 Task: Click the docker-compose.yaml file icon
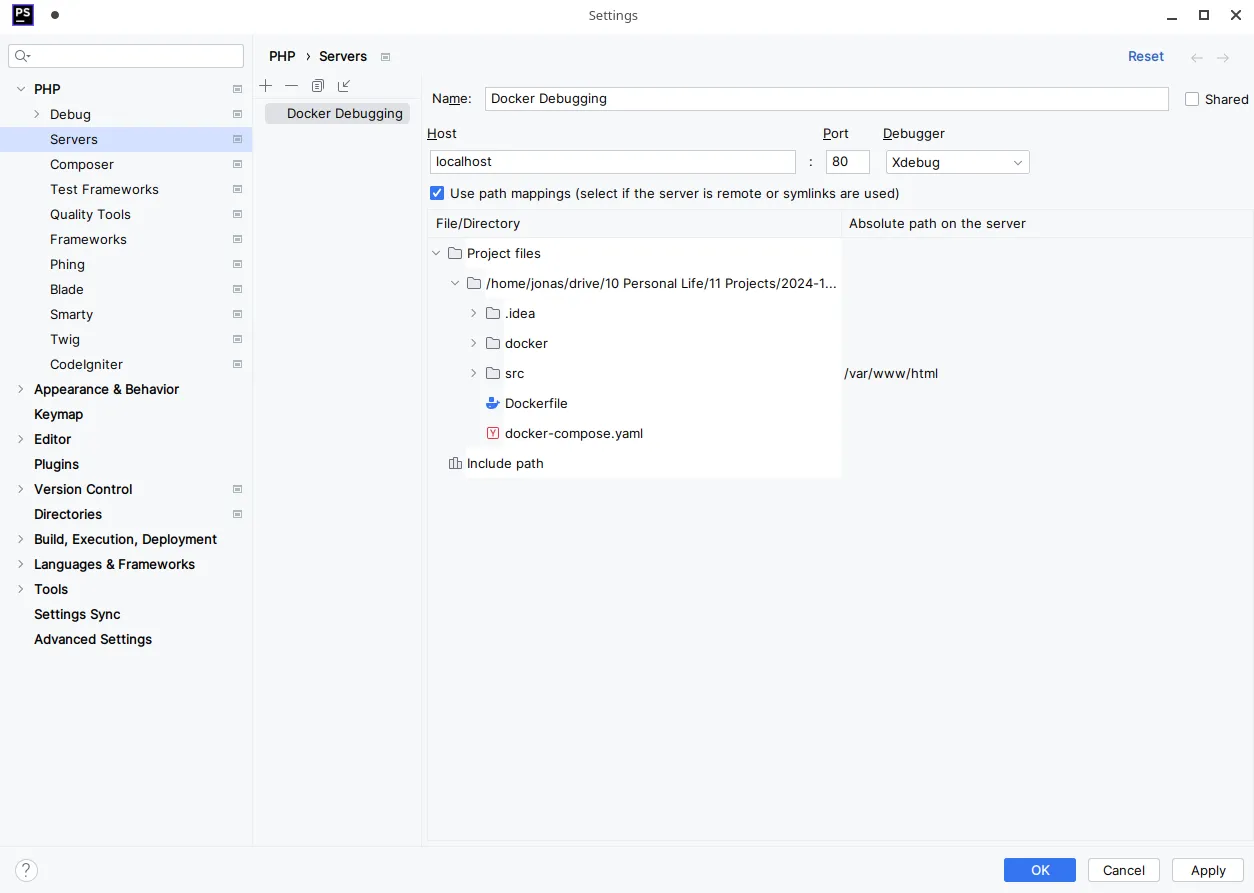pyautogui.click(x=492, y=433)
